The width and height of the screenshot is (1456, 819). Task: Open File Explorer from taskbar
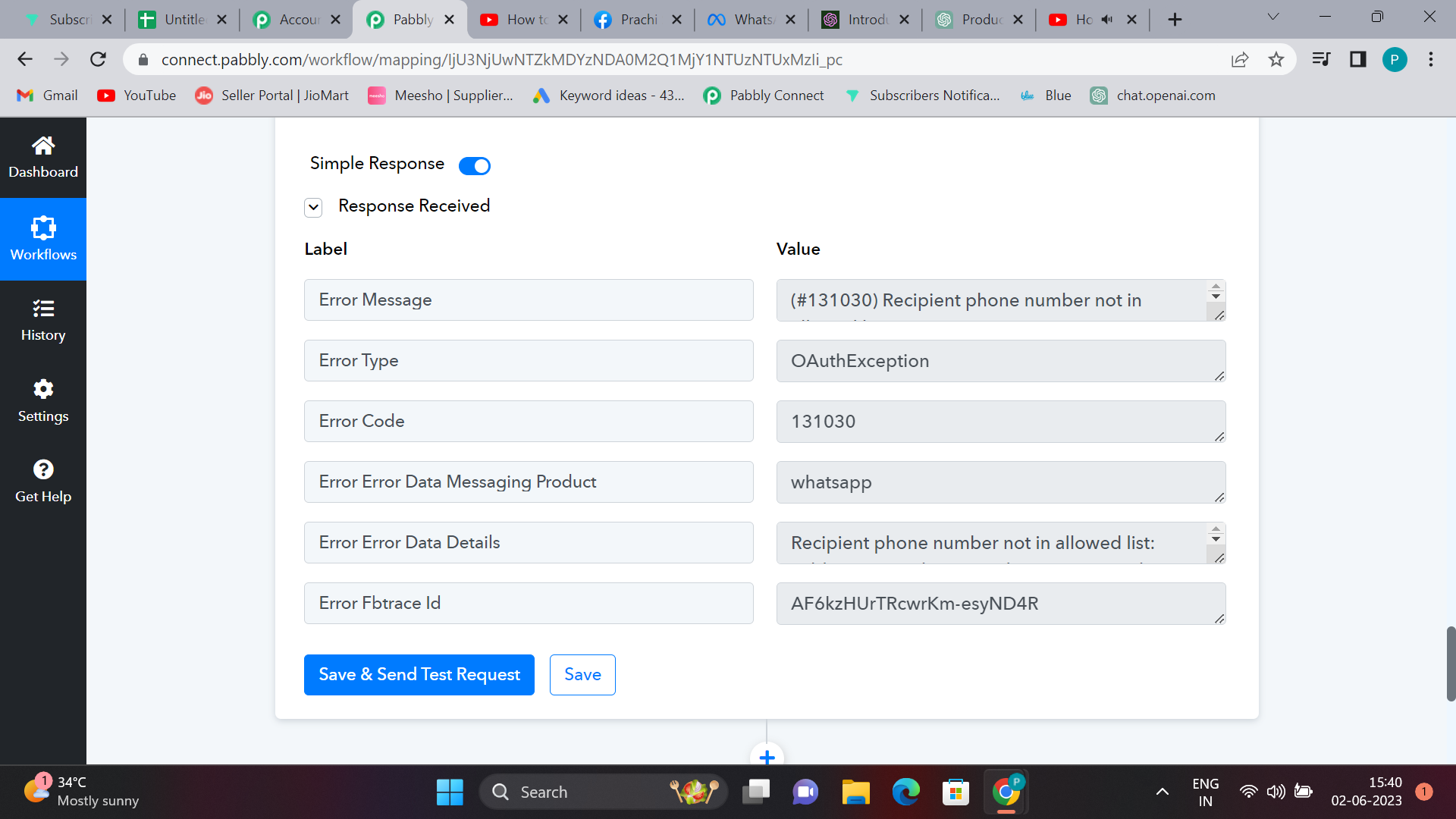[855, 792]
